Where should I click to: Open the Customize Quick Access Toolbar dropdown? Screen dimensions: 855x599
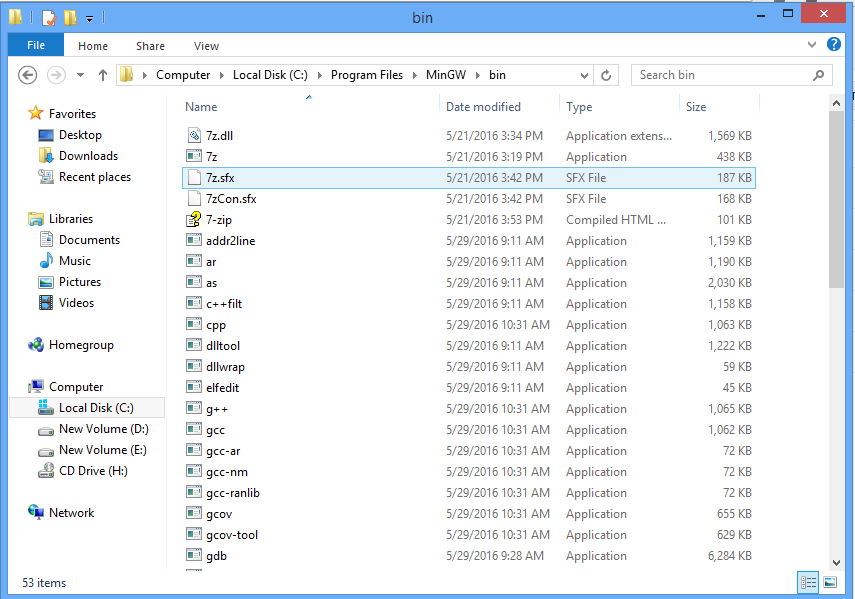point(89,19)
